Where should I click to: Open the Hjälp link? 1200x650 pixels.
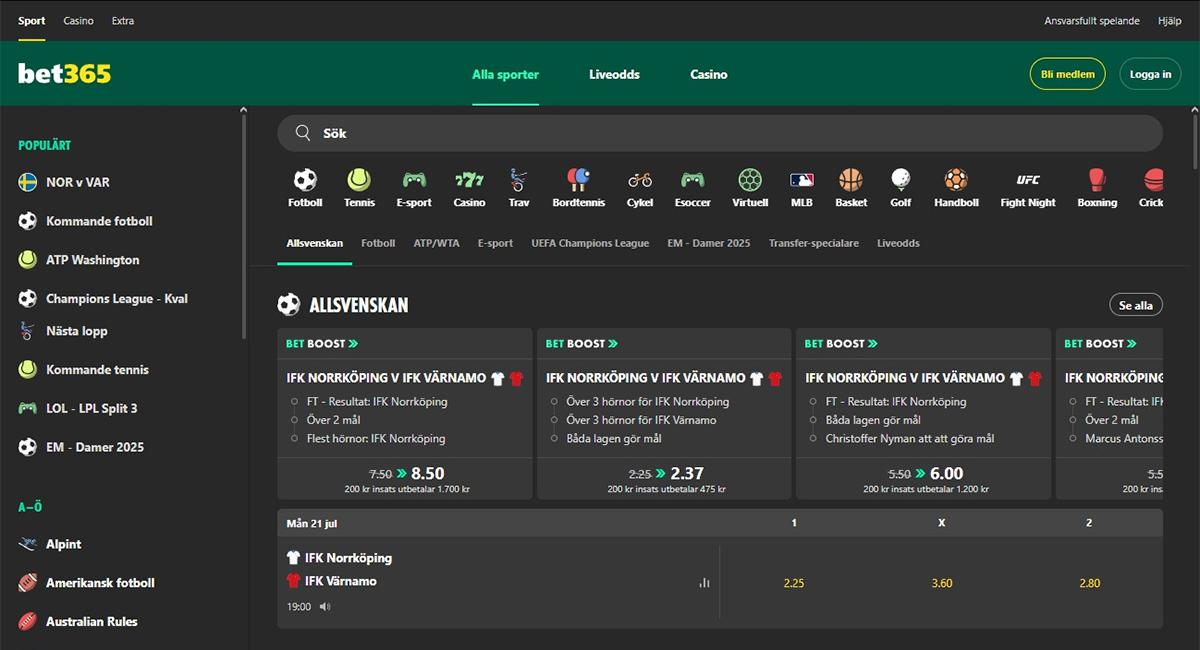(1169, 21)
